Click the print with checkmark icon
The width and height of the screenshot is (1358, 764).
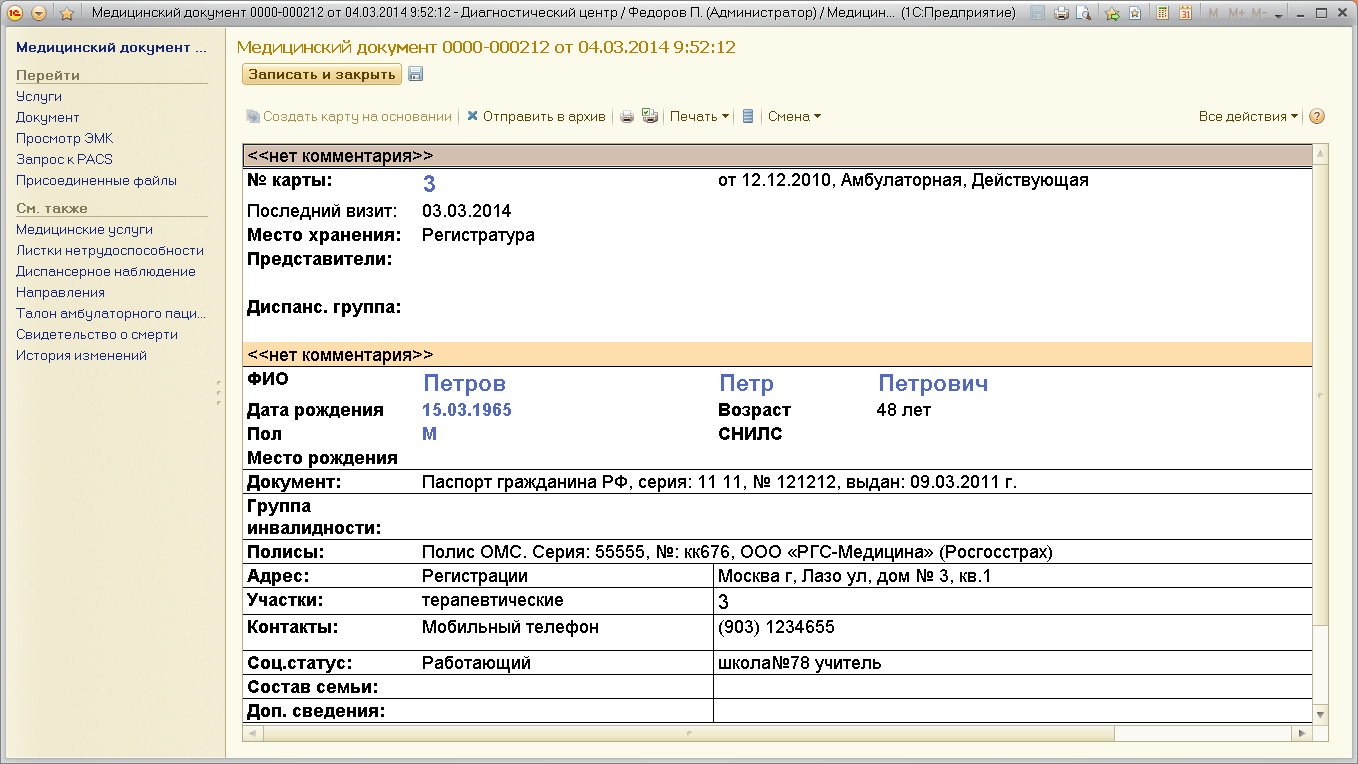[650, 117]
